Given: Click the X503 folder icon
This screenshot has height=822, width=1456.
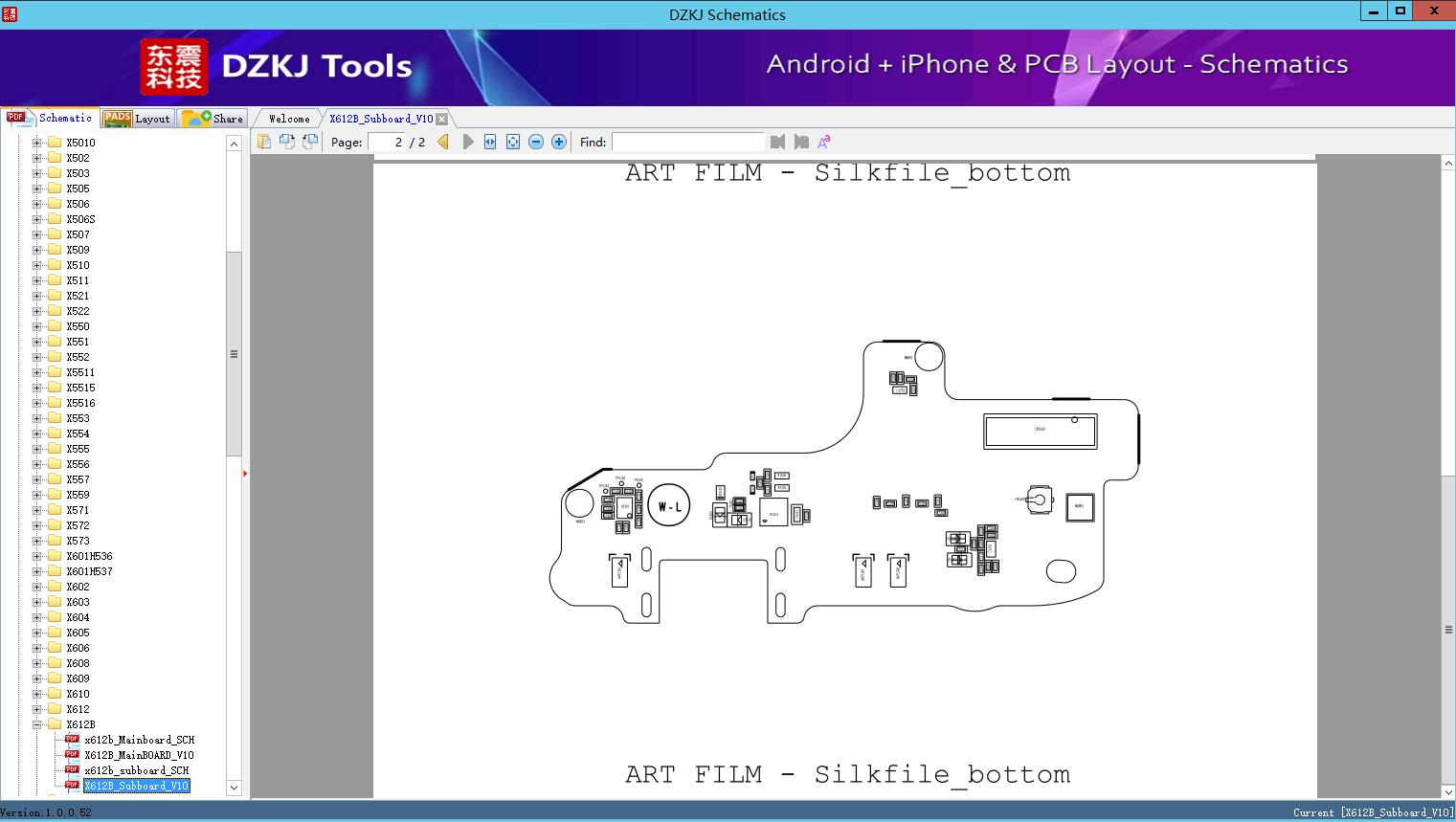Looking at the screenshot, I should [55, 173].
